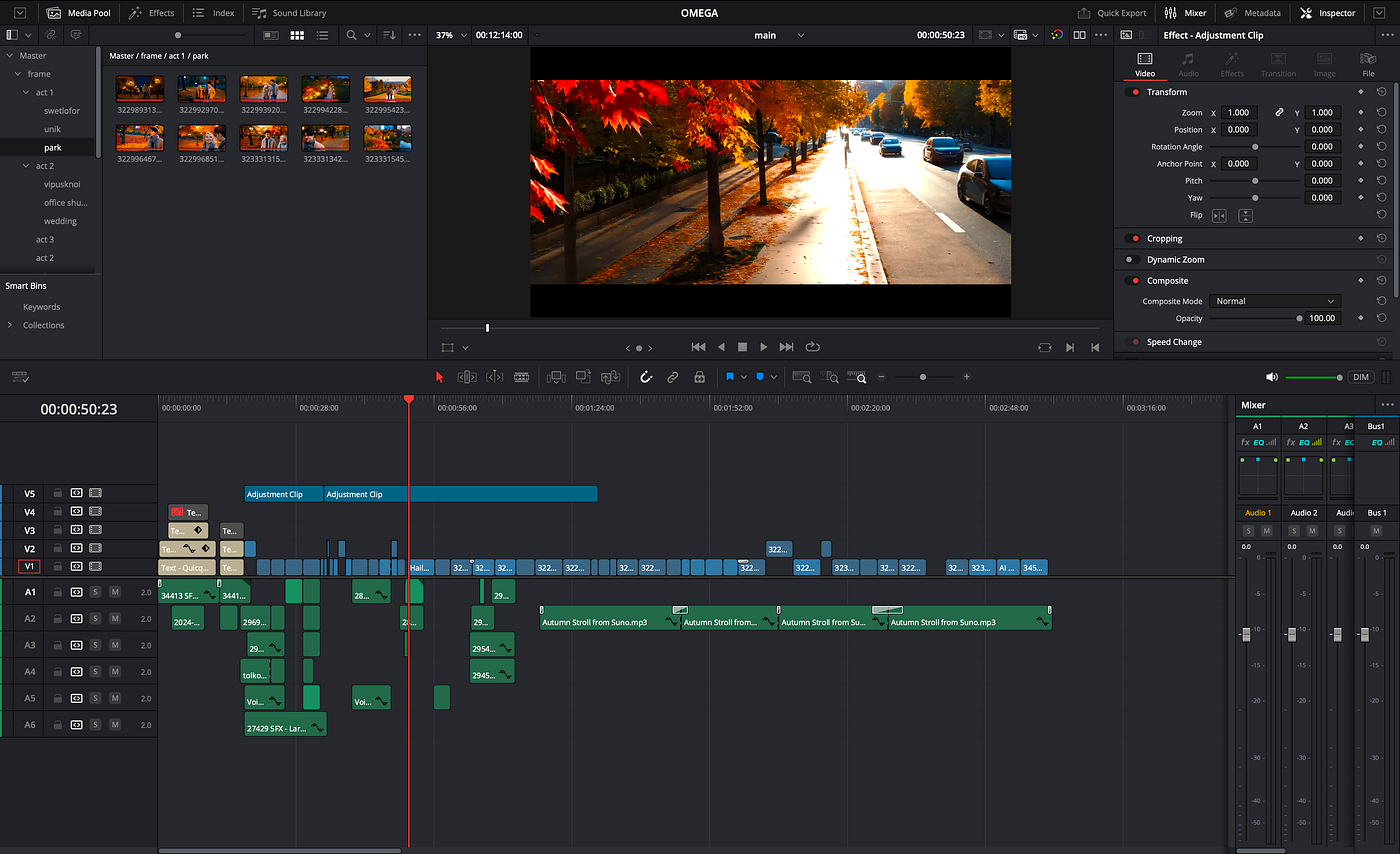Viewport: 1400px width, 854px height.
Task: Open Timeline View Options icon
Action: coord(20,377)
